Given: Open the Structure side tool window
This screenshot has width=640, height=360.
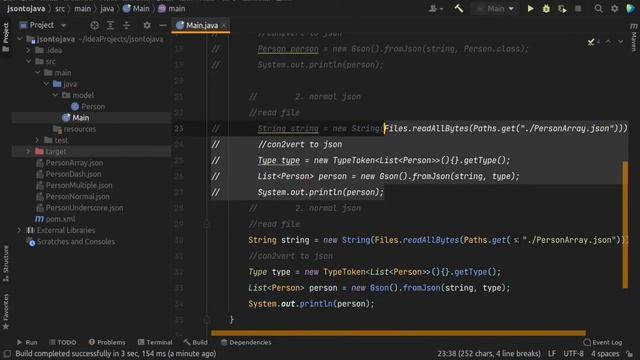Looking at the screenshot, I should [6, 264].
